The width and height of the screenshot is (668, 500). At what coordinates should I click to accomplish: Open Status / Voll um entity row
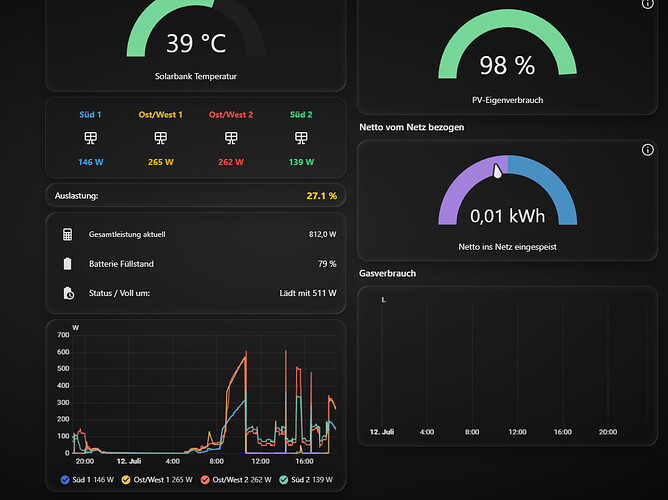(x=196, y=293)
